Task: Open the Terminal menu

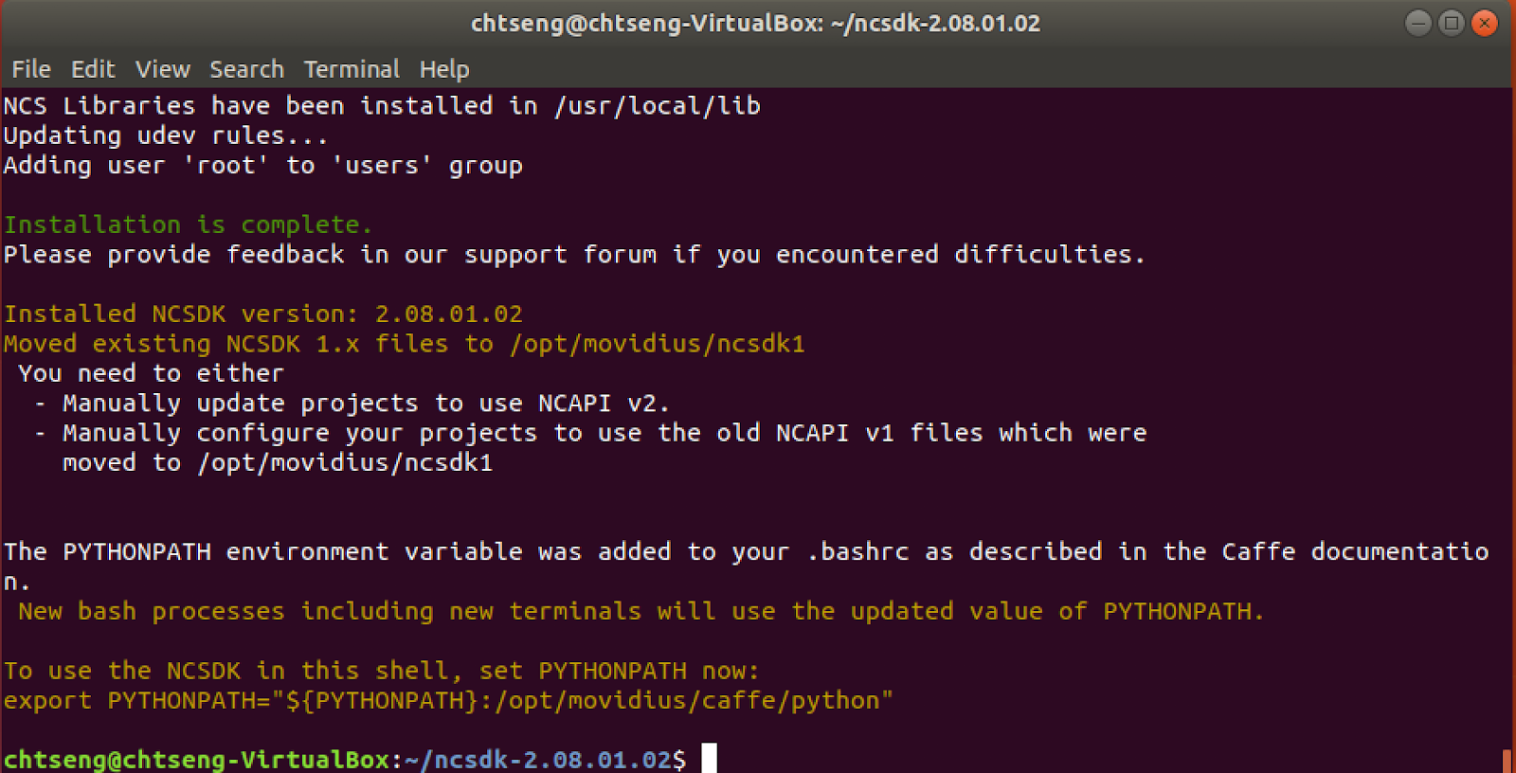Action: [352, 69]
